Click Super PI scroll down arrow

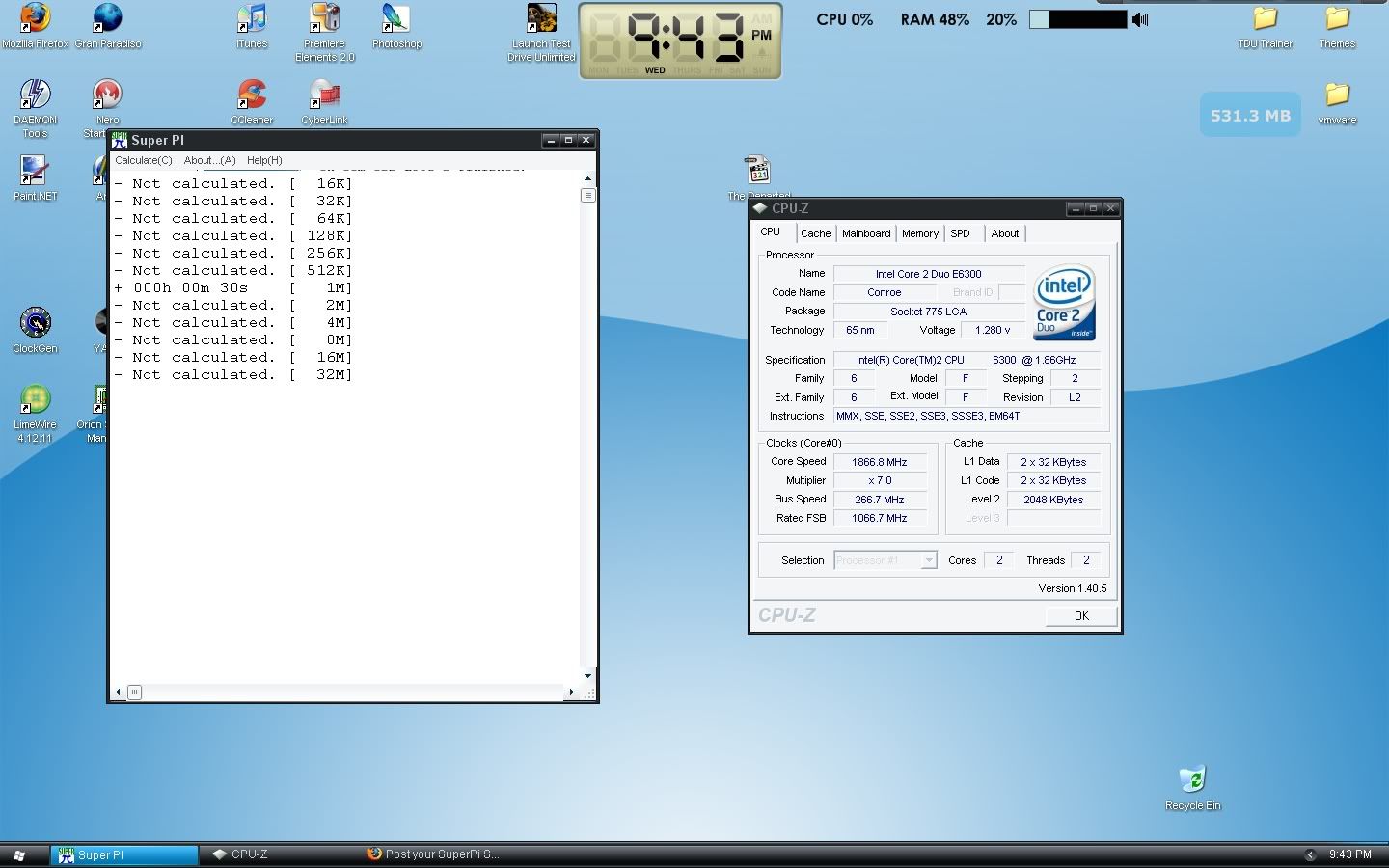pos(587,676)
